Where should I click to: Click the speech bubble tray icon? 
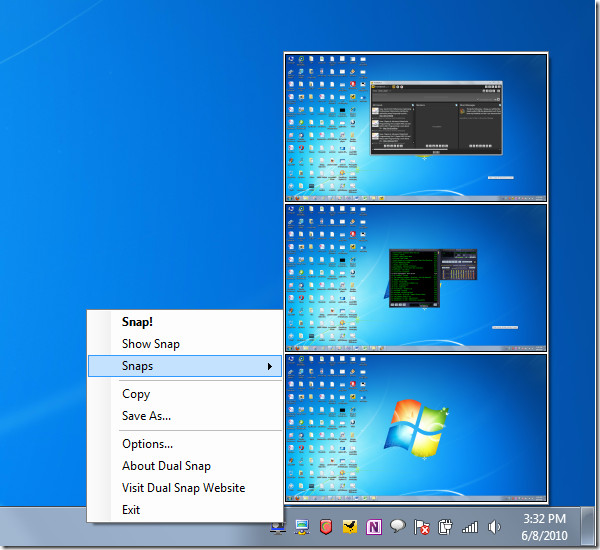click(x=398, y=526)
